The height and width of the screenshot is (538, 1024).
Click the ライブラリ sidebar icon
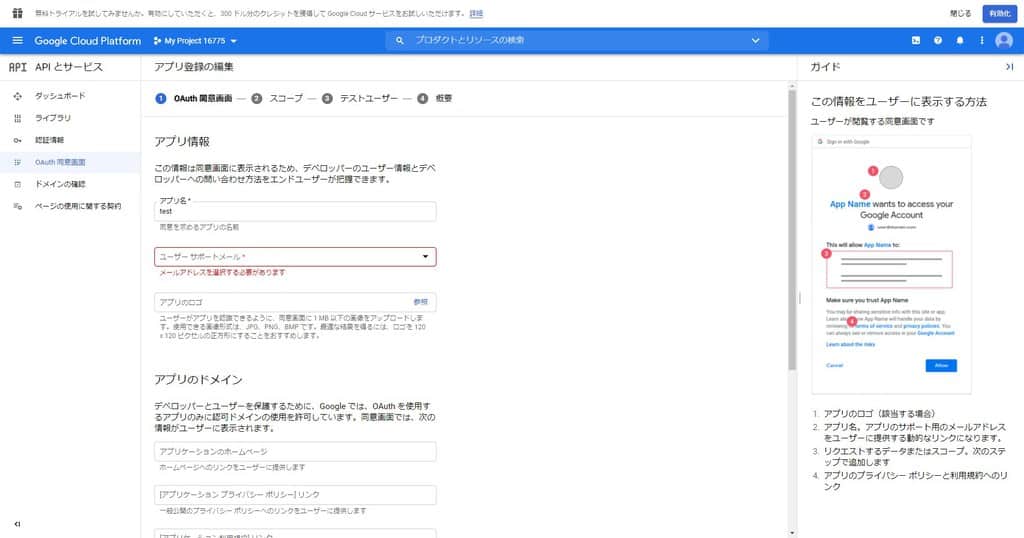coord(18,118)
